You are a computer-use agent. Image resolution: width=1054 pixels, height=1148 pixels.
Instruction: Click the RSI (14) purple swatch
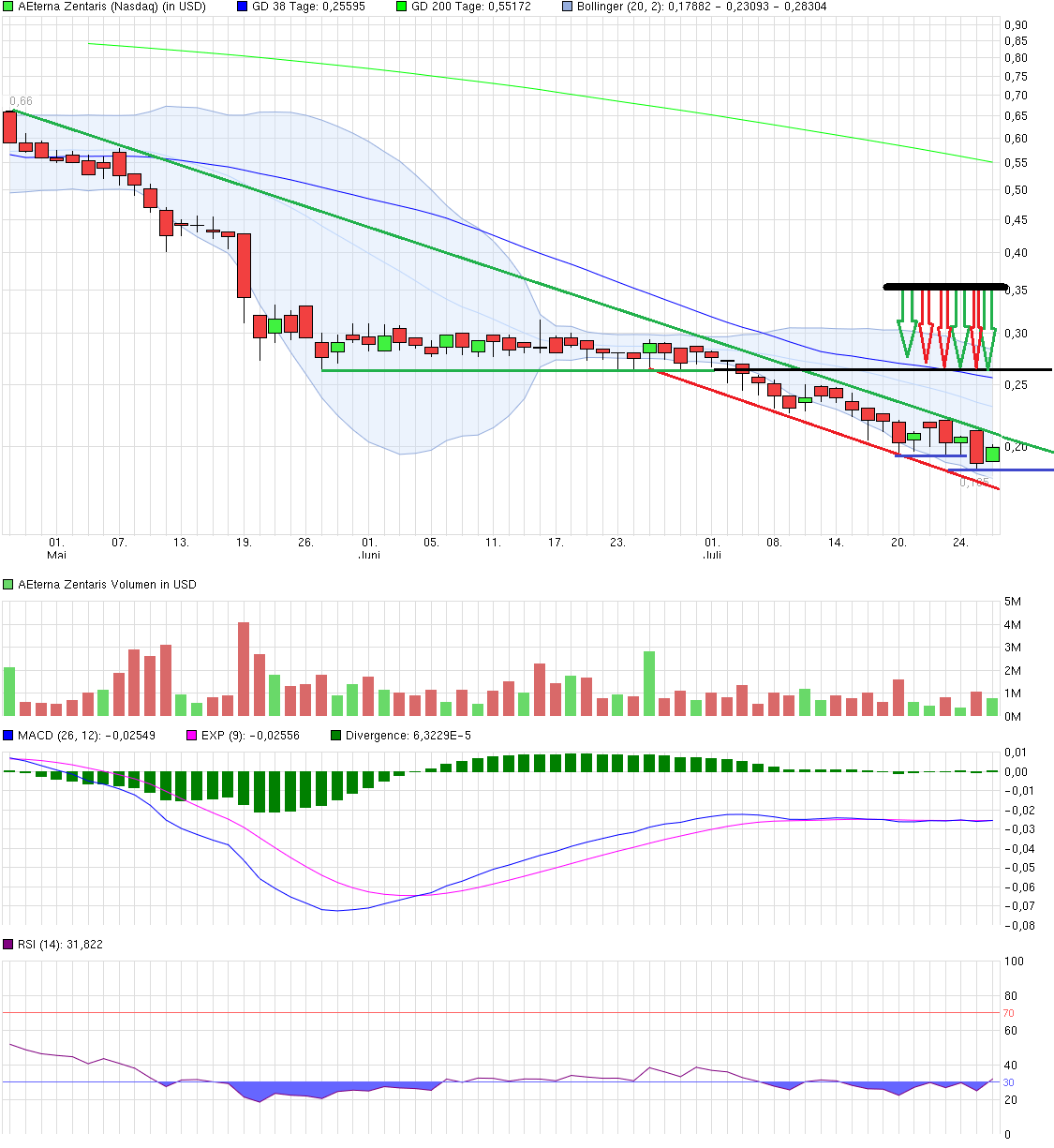(8, 945)
